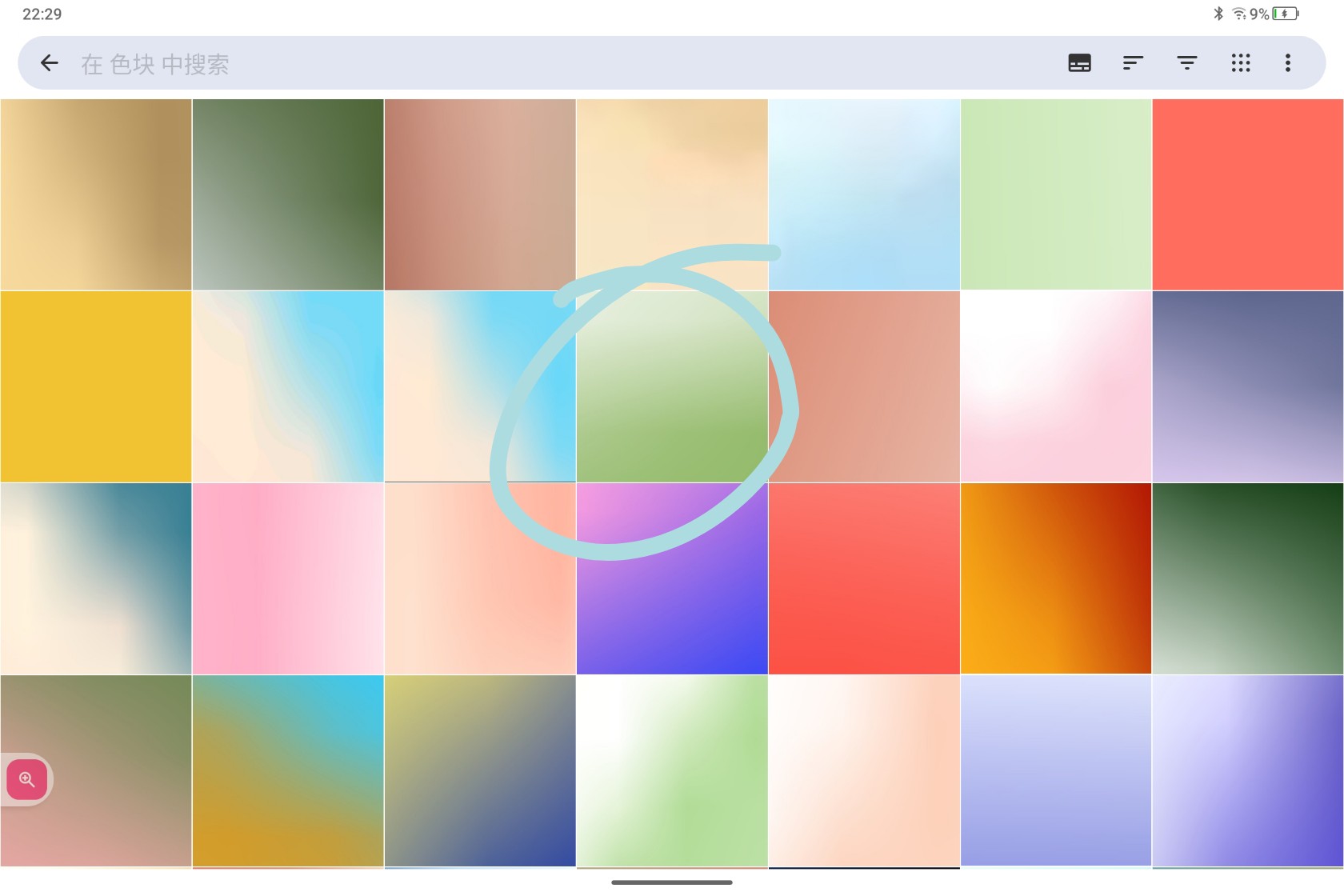Toggle the caption display icon in toolbar
The image size is (1344, 896).
1079,63
